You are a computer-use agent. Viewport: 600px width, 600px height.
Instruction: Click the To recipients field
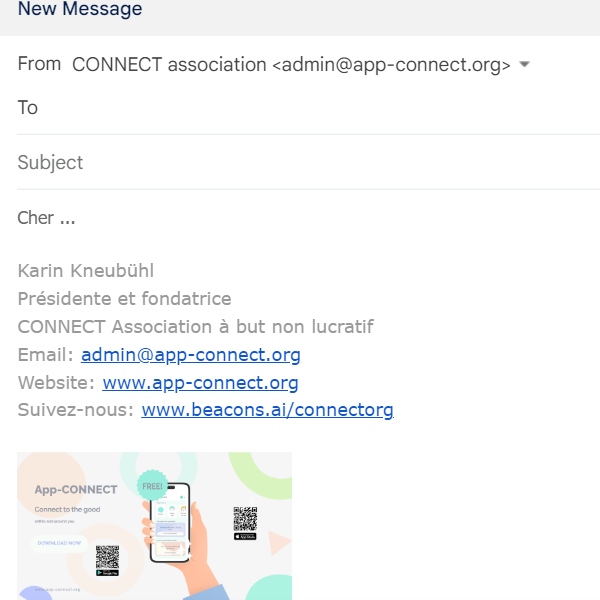(x=300, y=108)
